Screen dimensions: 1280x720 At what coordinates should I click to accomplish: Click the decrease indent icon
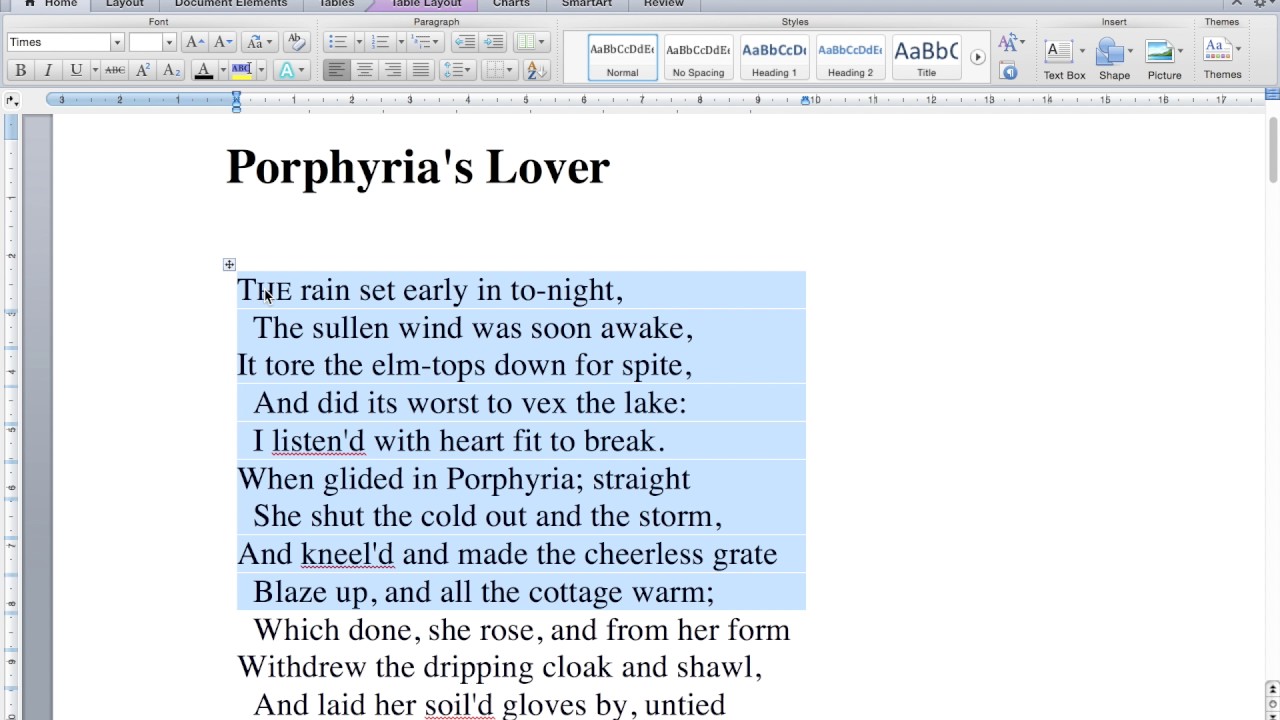(x=464, y=42)
